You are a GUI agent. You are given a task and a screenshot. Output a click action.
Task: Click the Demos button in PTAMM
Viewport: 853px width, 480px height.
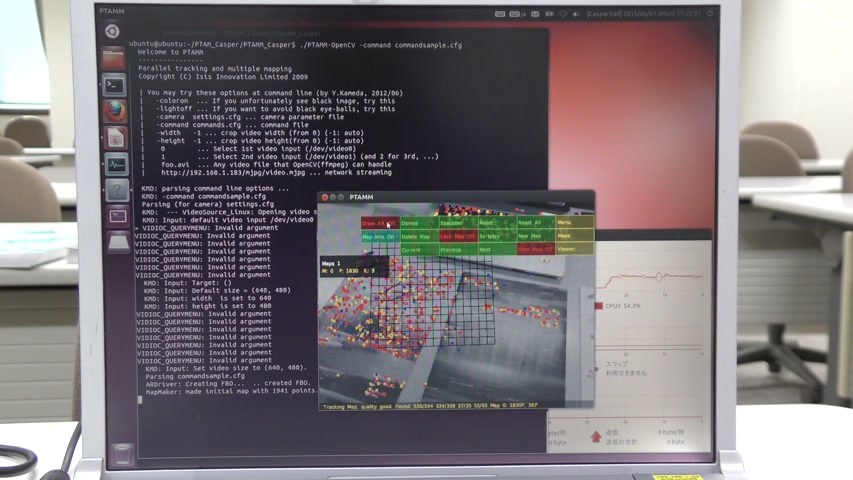coord(419,223)
